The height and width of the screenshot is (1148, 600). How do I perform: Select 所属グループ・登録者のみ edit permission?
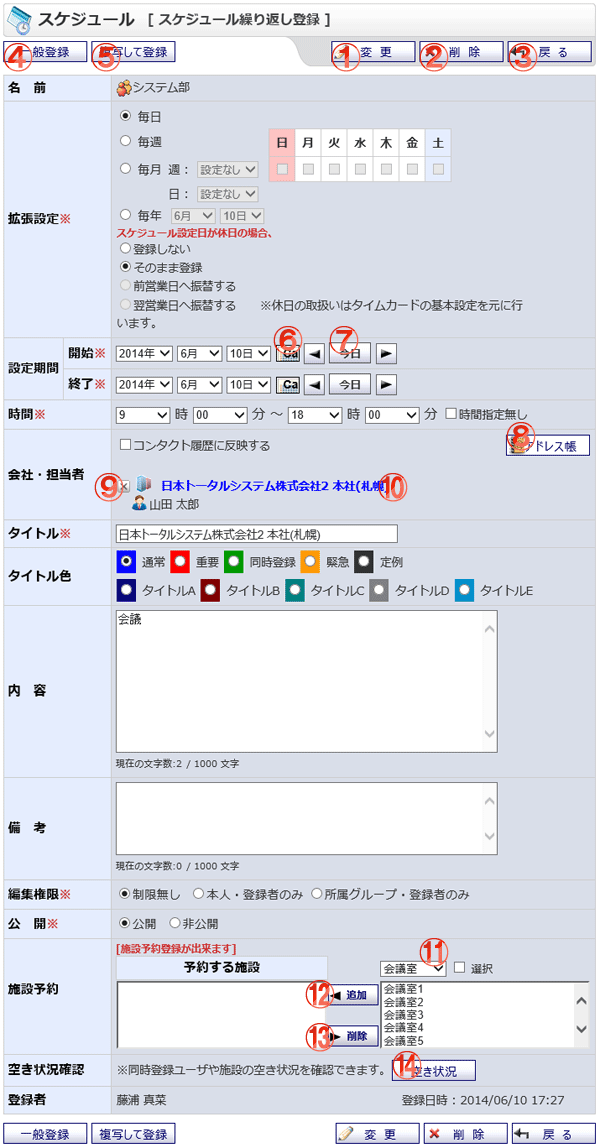pyautogui.click(x=317, y=894)
